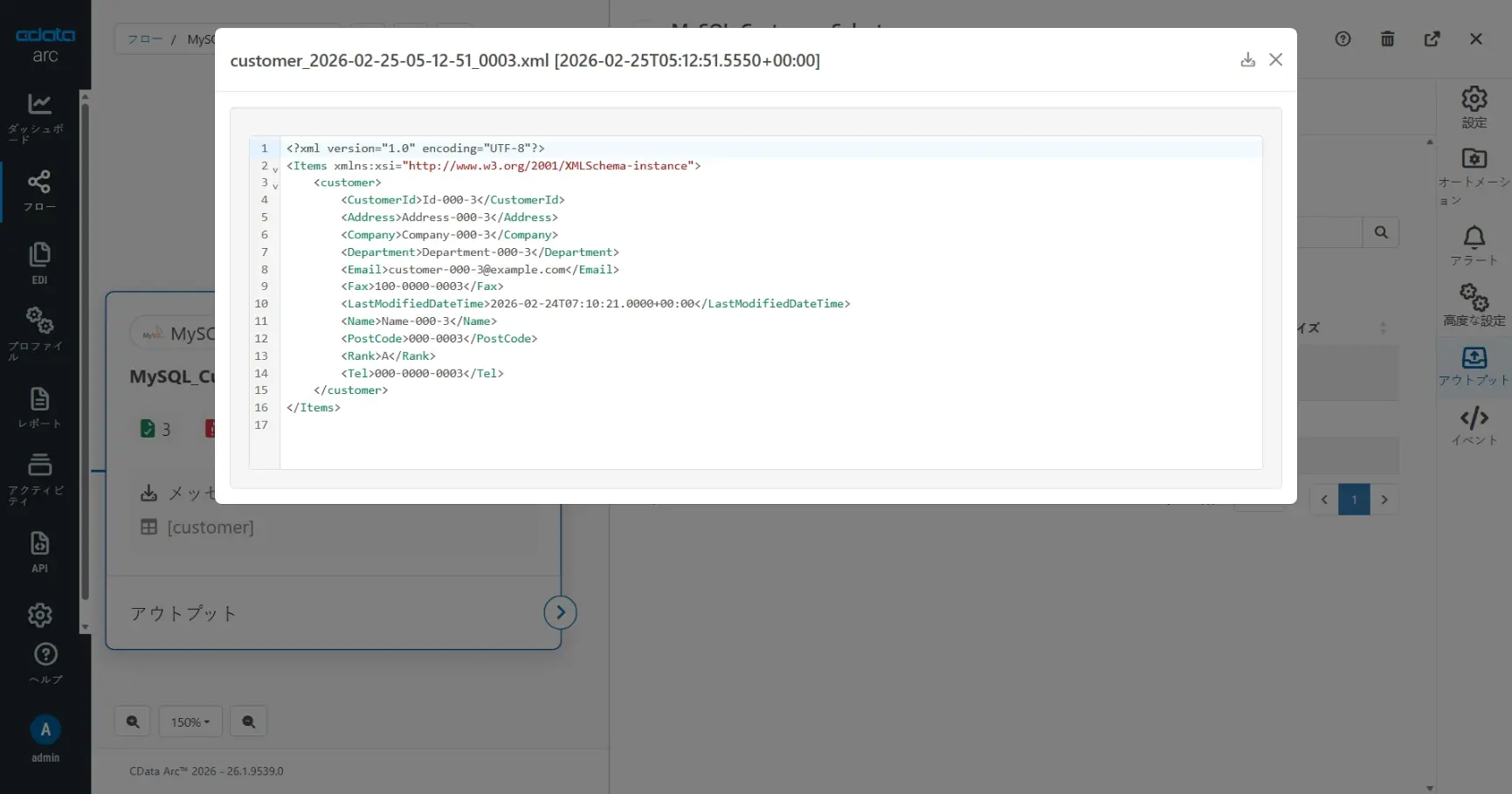Open the admin user avatar menu
This screenshot has width=1512, height=794.
(x=45, y=729)
